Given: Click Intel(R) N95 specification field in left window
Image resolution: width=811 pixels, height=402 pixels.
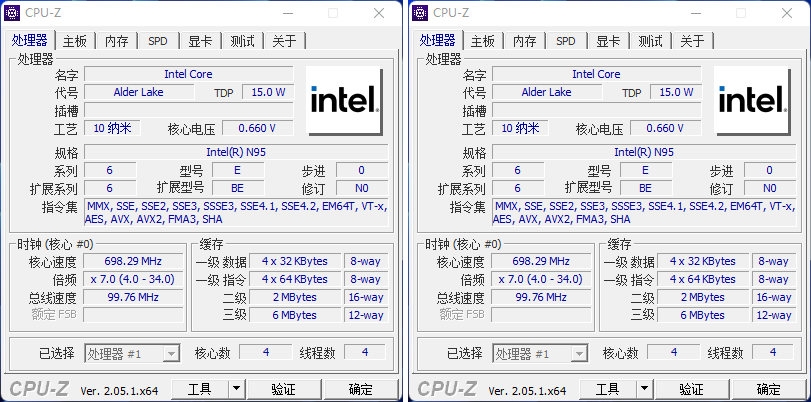Looking at the screenshot, I should coord(236,152).
